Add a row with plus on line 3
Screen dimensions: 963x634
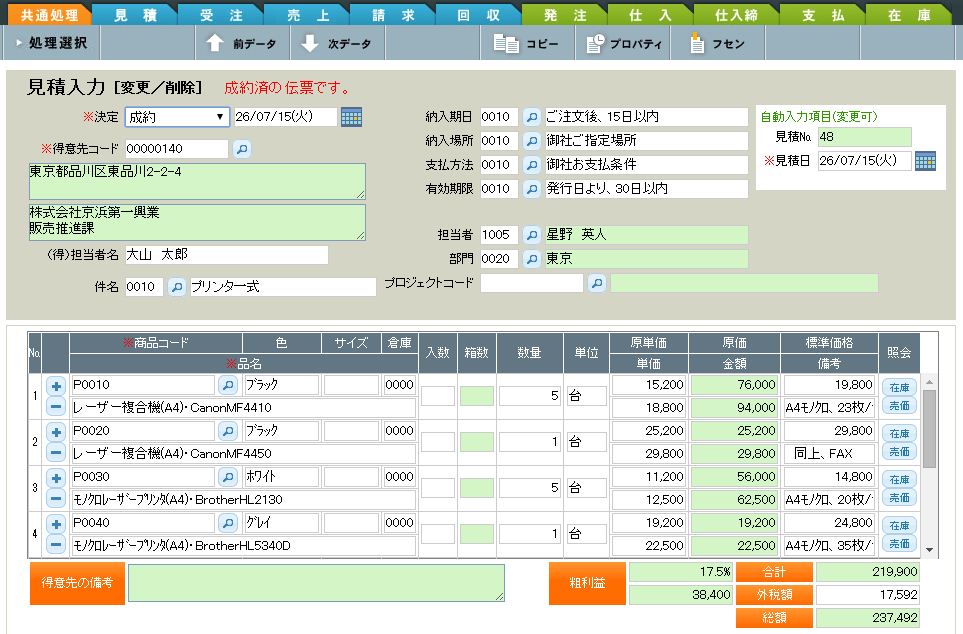(x=56, y=478)
